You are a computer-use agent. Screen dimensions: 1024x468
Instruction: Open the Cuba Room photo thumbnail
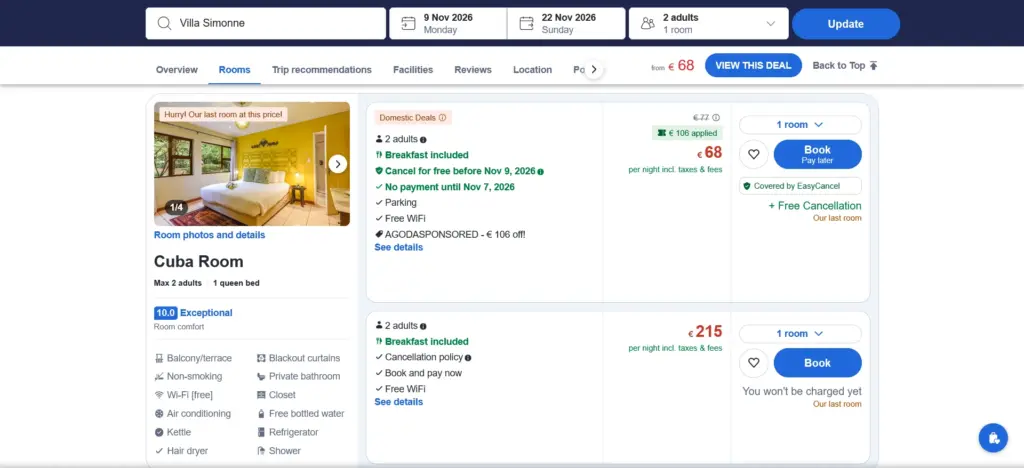[252, 164]
